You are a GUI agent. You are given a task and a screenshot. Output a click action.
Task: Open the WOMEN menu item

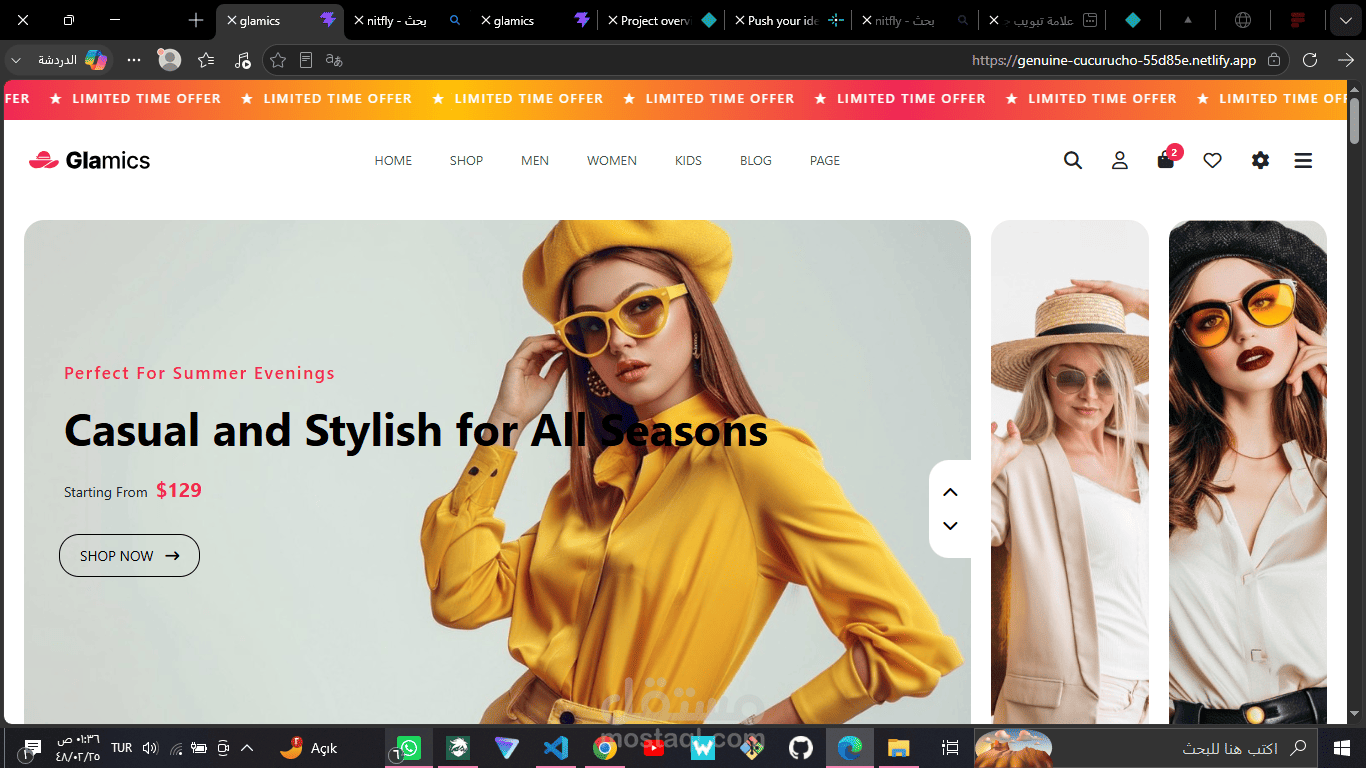pos(612,160)
